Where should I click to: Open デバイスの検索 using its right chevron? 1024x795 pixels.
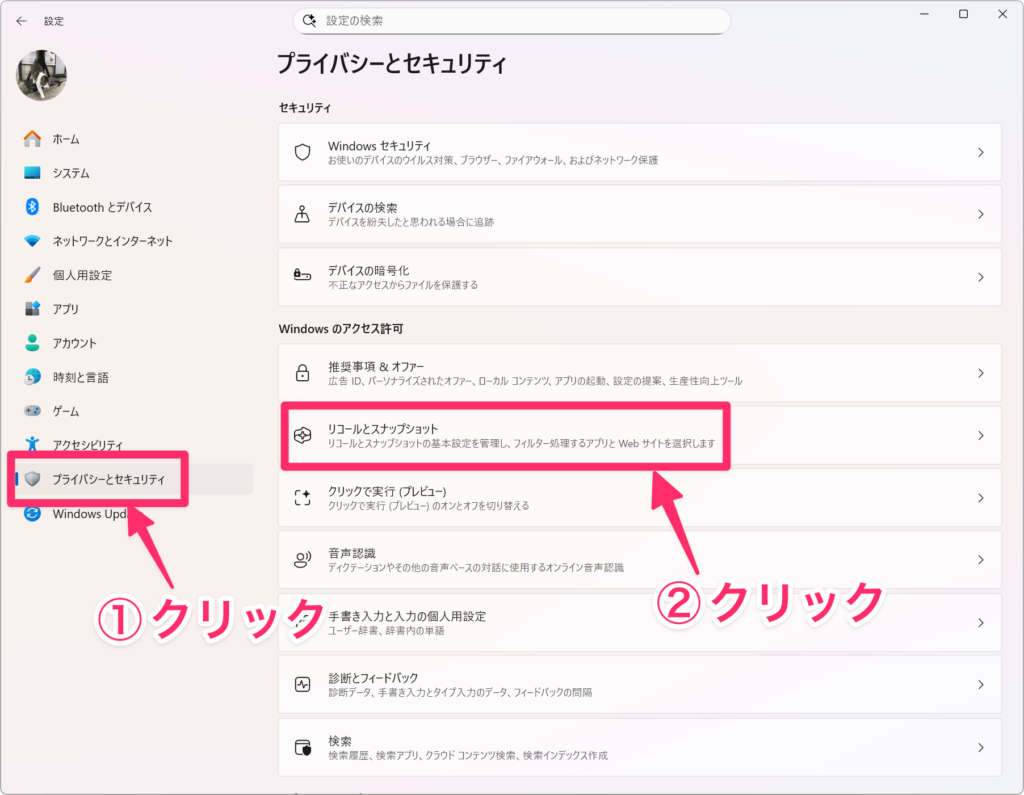[x=981, y=214]
